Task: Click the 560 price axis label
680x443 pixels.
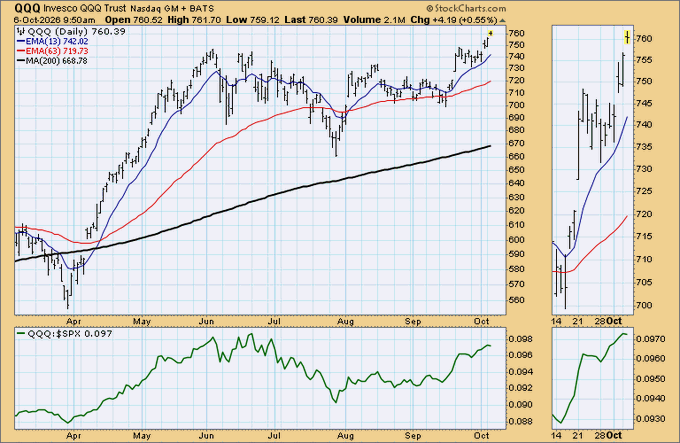Action: tap(517, 300)
